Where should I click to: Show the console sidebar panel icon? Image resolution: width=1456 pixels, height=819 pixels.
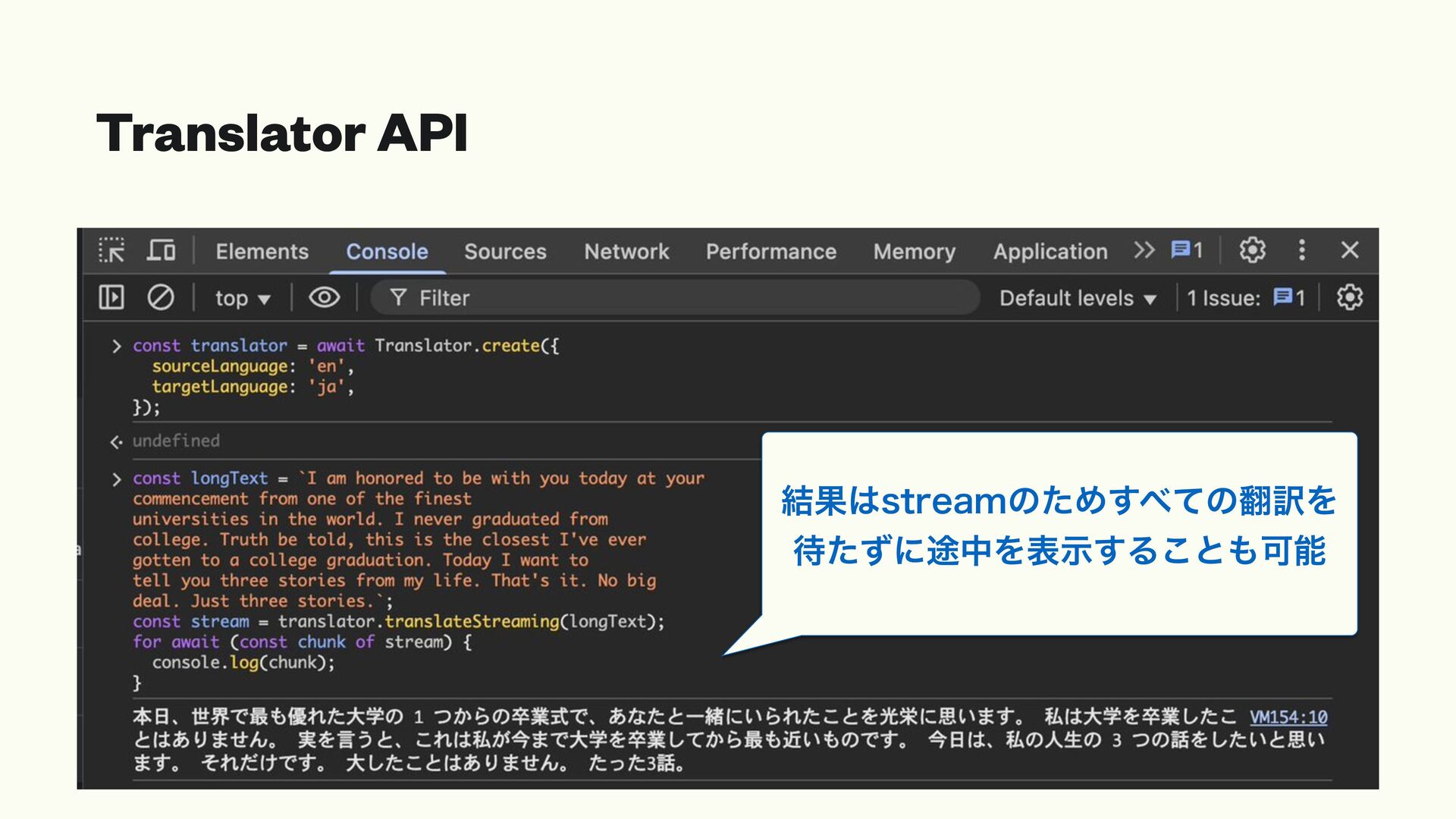(111, 297)
